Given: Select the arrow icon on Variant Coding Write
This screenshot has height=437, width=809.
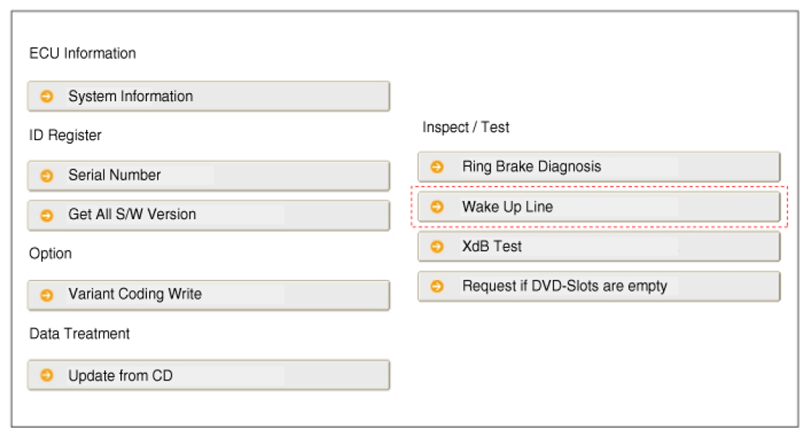Looking at the screenshot, I should [x=46, y=295].
